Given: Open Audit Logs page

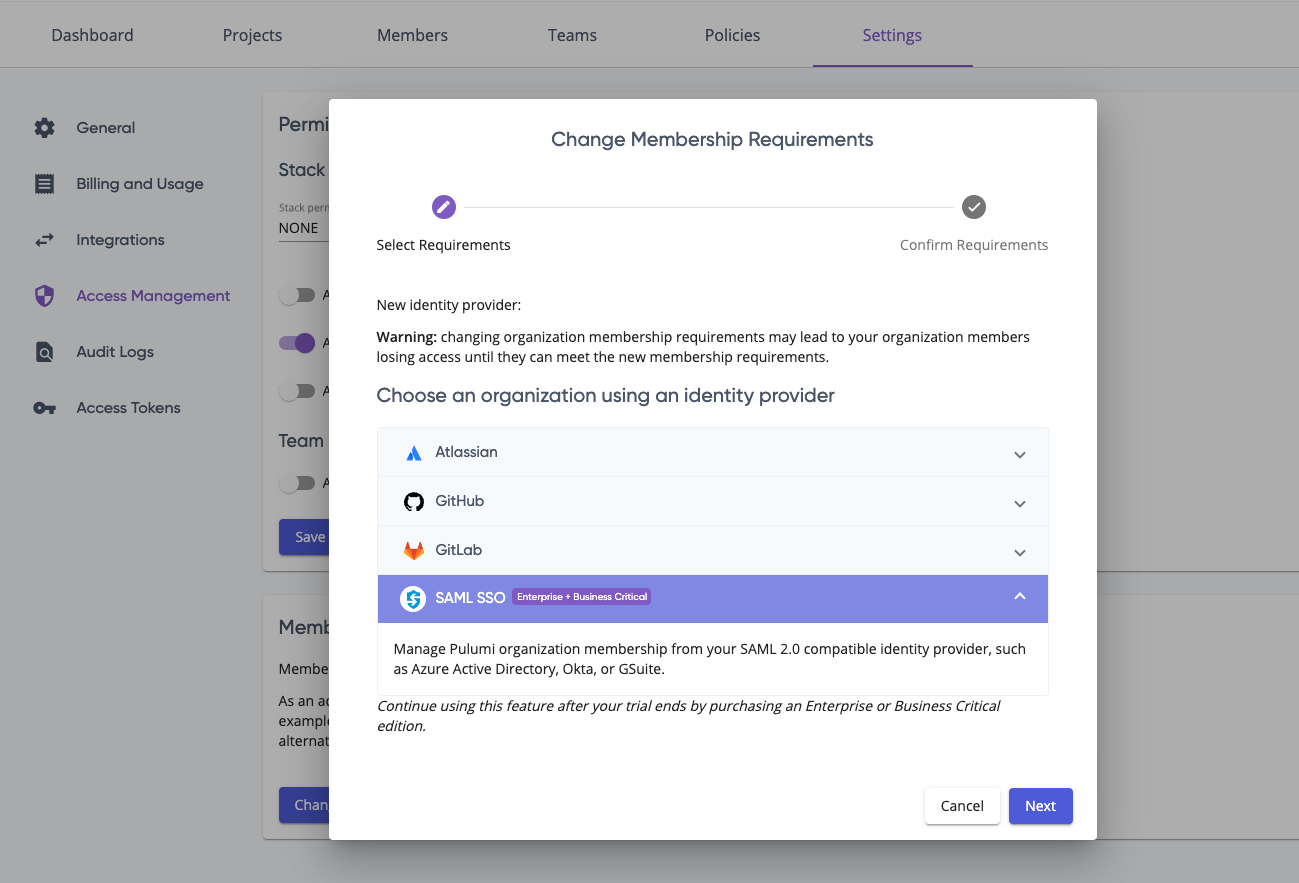Looking at the screenshot, I should 115,352.
